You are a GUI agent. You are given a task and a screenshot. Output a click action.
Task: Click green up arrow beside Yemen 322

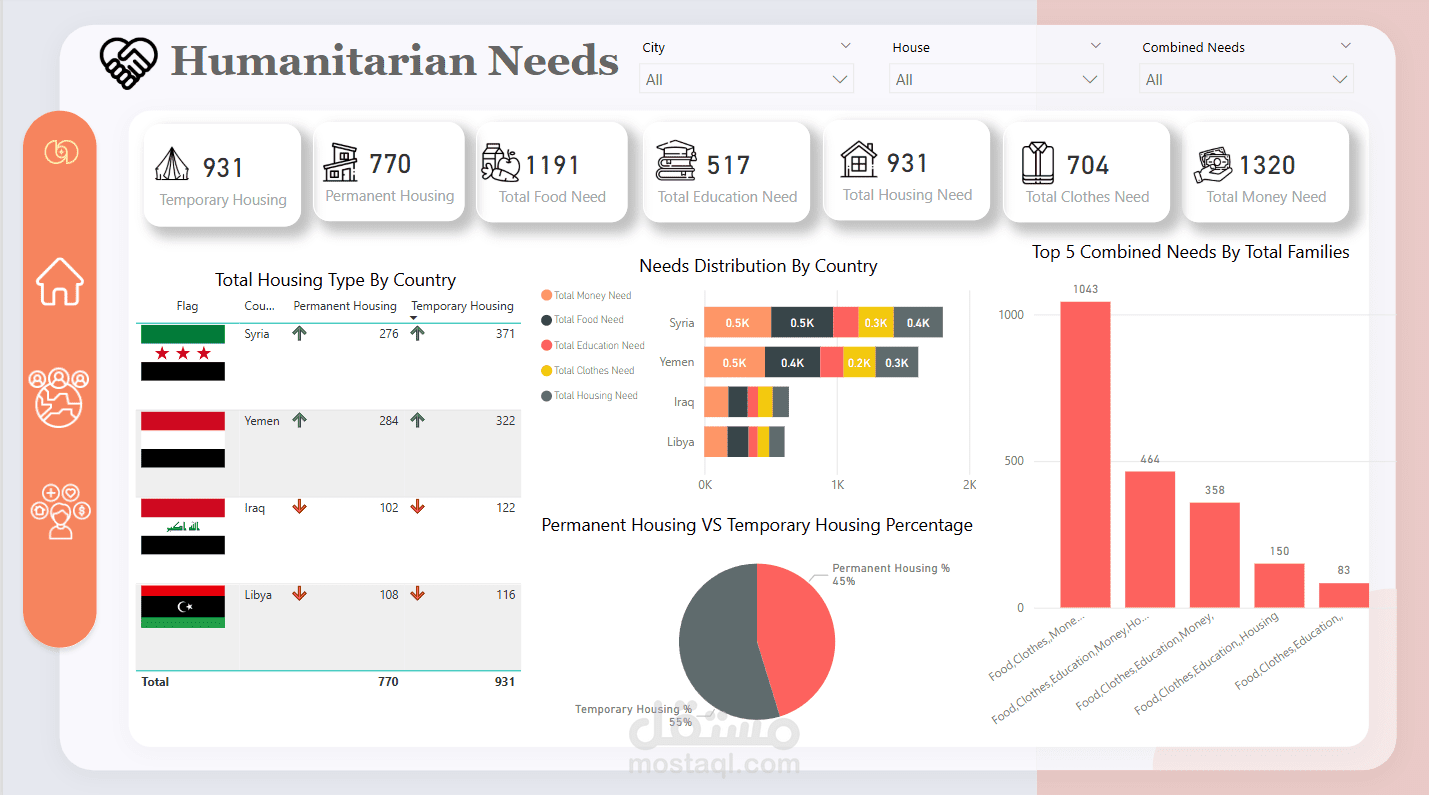click(x=418, y=421)
